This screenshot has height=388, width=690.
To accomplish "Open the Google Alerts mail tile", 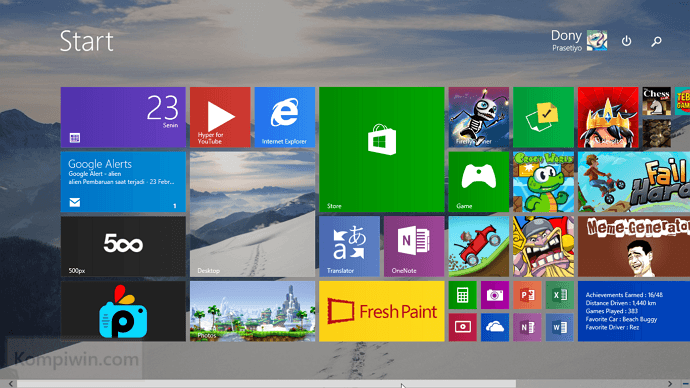I will click(x=123, y=182).
